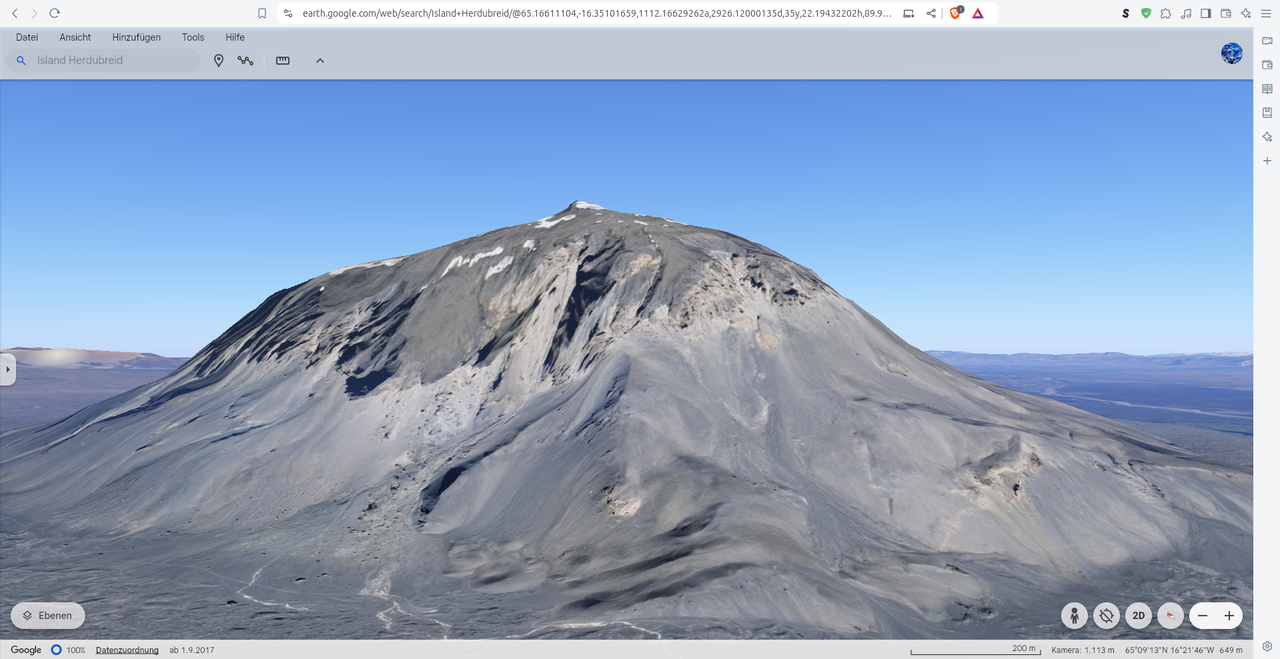1280x659 pixels.
Task: Open Brave Talk camera in sidebar
Action: (x=1267, y=40)
